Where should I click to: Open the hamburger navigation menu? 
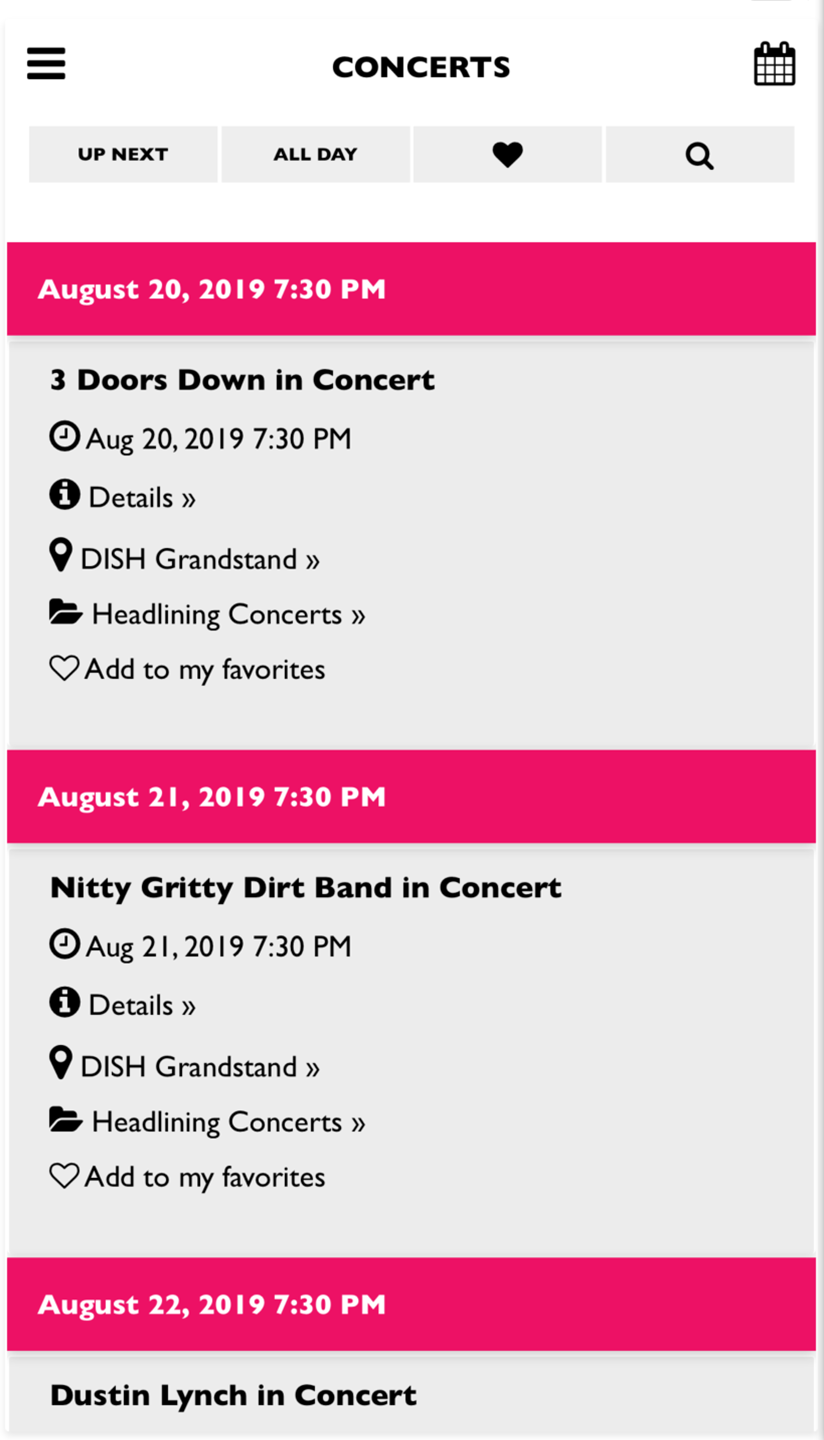(46, 64)
